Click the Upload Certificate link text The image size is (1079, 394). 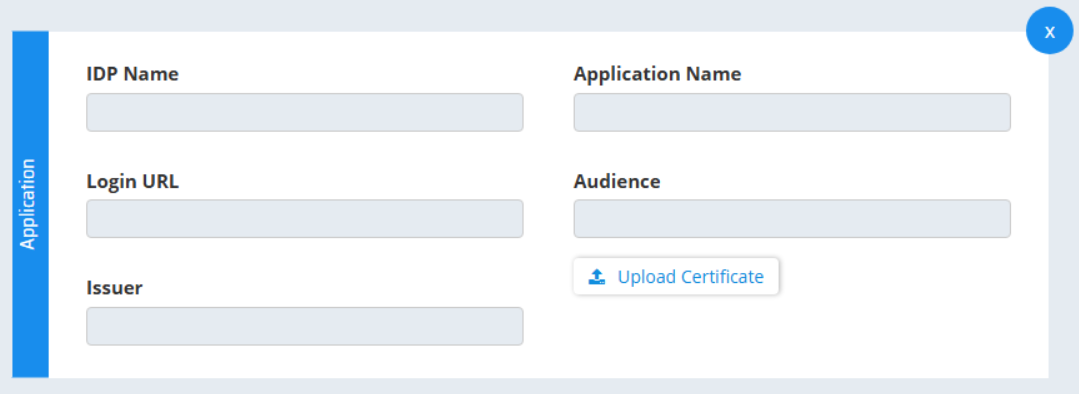click(x=691, y=276)
